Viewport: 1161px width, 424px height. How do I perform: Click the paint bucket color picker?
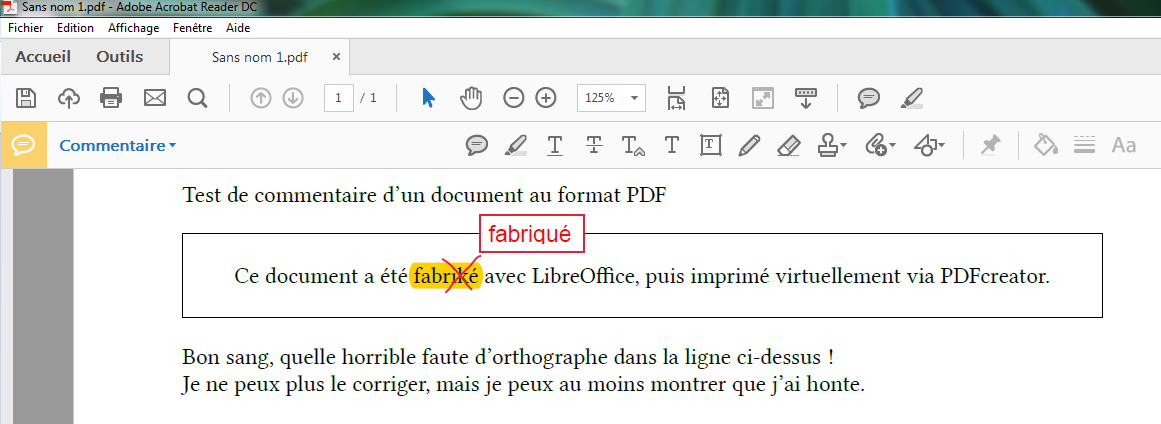click(x=1045, y=145)
